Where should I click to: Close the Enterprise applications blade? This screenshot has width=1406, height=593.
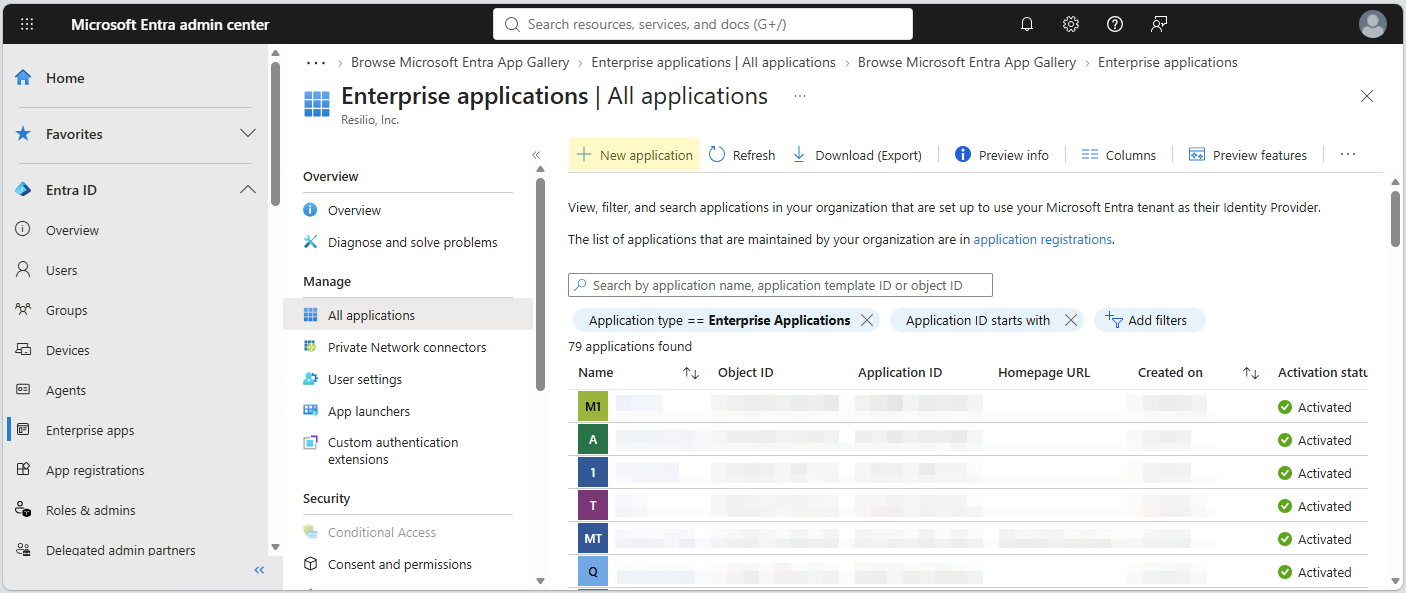pyautogui.click(x=1367, y=96)
